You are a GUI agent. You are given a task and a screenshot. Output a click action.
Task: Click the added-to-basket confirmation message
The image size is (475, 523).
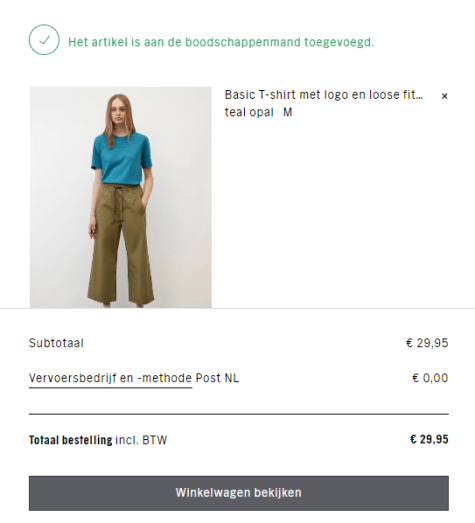click(x=221, y=42)
